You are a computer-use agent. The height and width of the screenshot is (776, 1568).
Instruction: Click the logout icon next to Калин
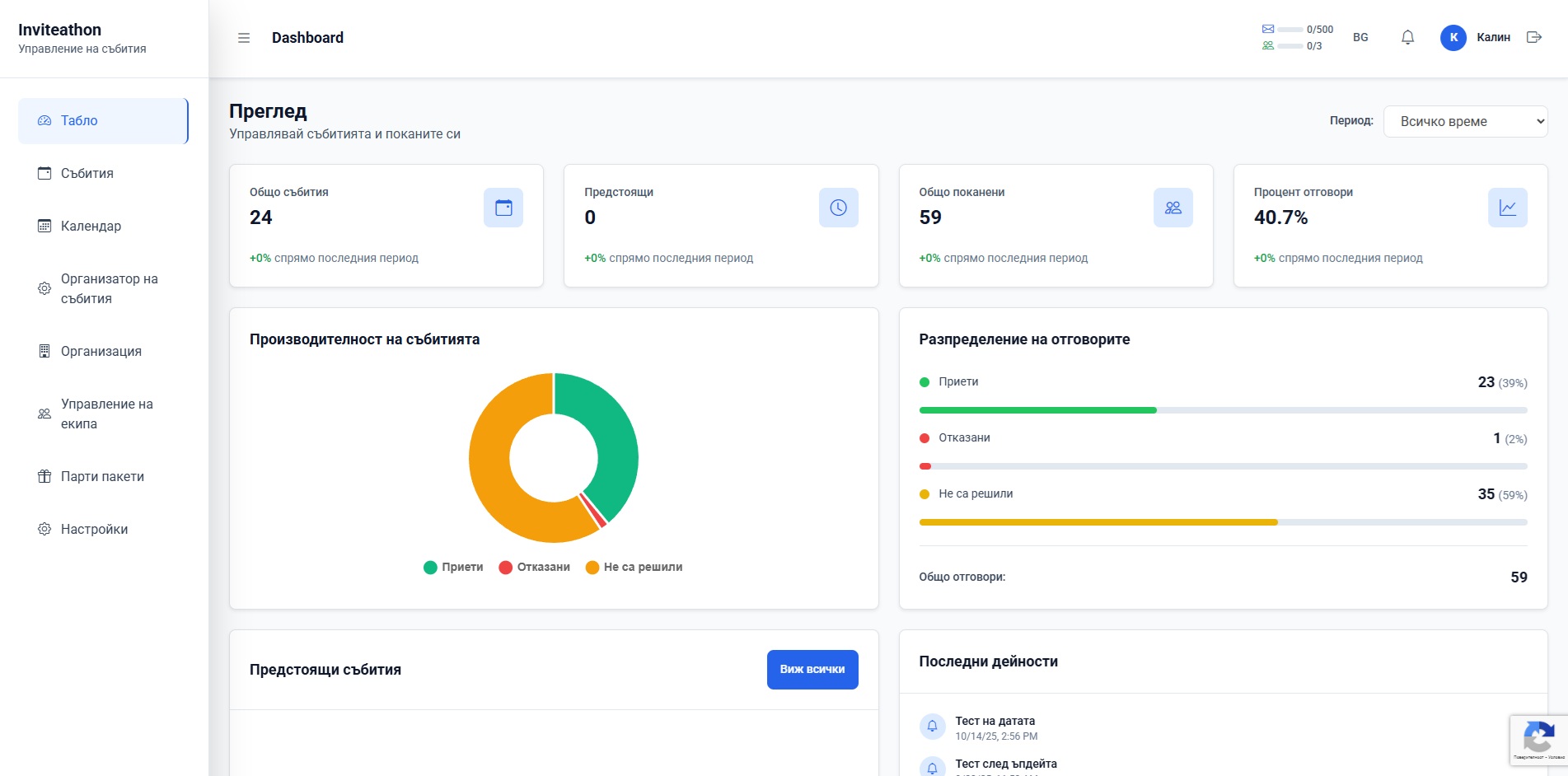pos(1534,37)
